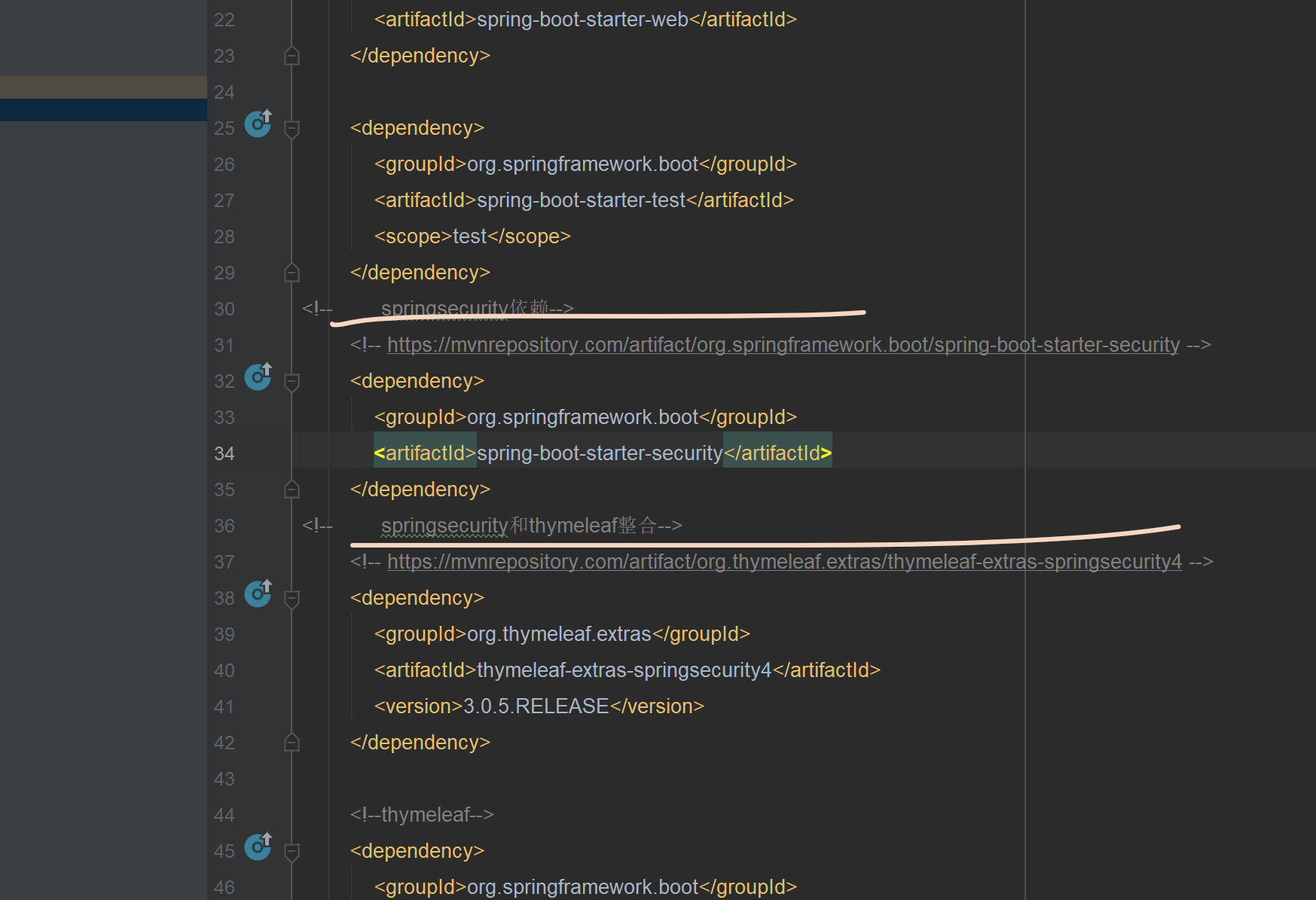The width and height of the screenshot is (1316, 900).
Task: Click the opening dependency tag on line 38
Action: pos(417,598)
